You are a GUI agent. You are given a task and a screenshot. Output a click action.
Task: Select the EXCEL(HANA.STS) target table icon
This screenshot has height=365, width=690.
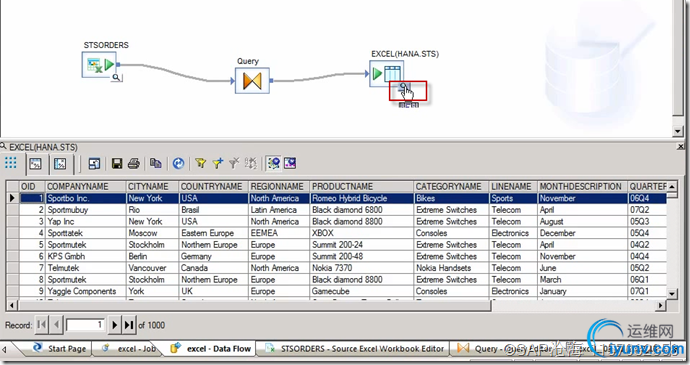tap(387, 74)
